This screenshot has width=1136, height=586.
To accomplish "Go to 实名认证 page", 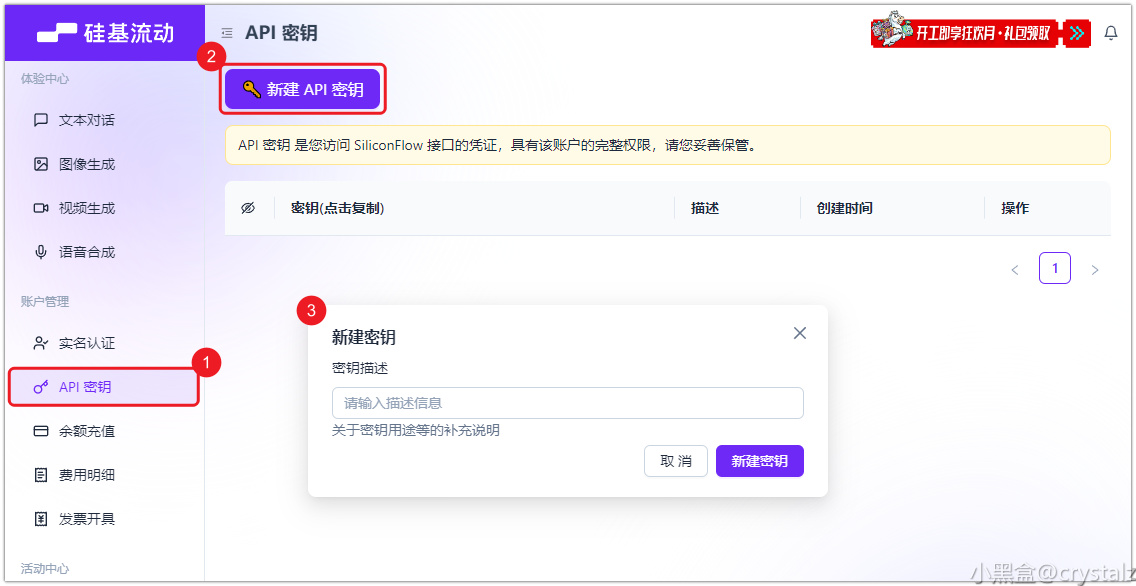I will tap(86, 343).
